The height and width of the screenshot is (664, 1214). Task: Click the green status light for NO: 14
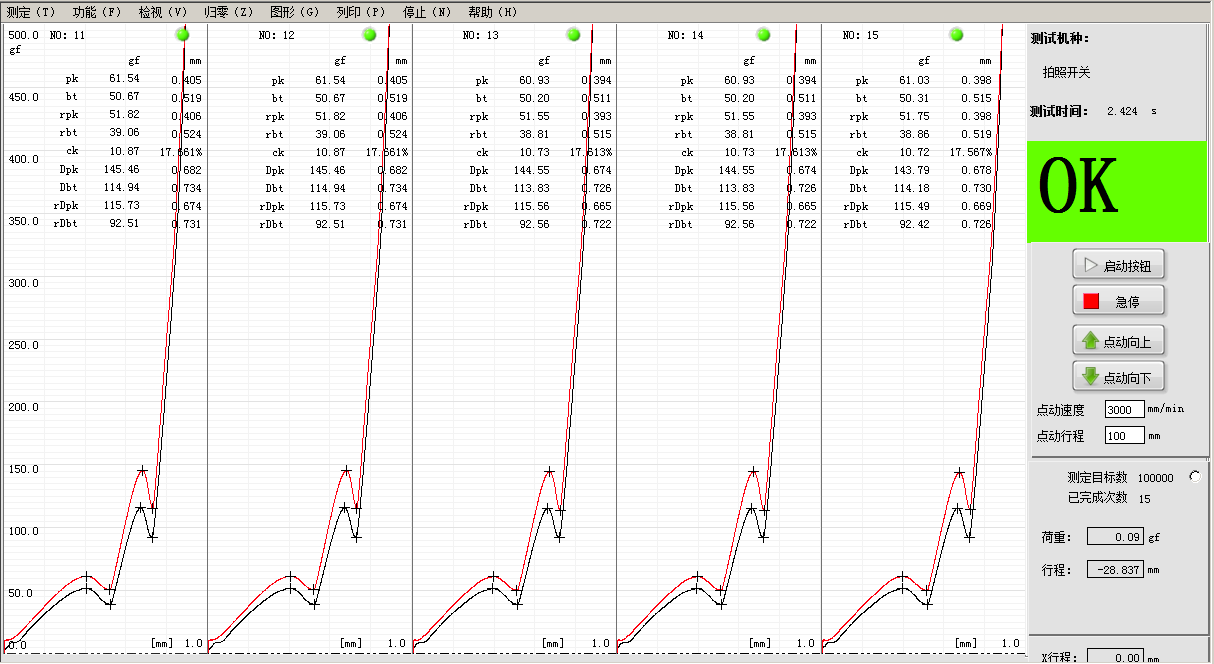764,35
